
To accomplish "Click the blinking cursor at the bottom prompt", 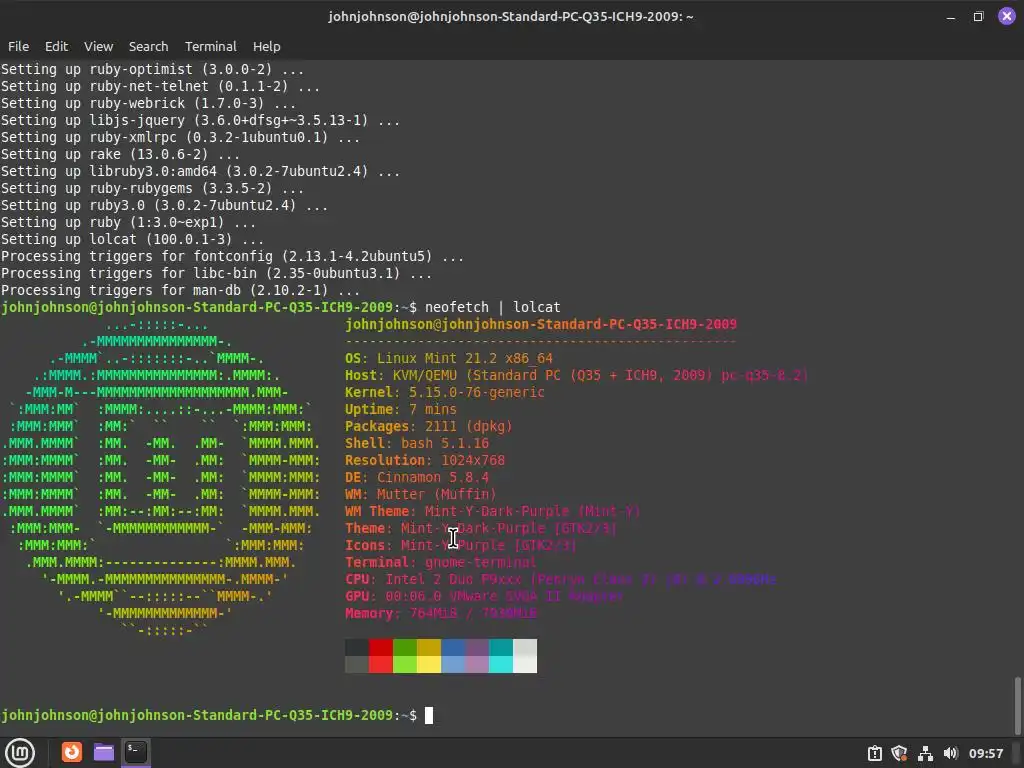I will point(429,715).
